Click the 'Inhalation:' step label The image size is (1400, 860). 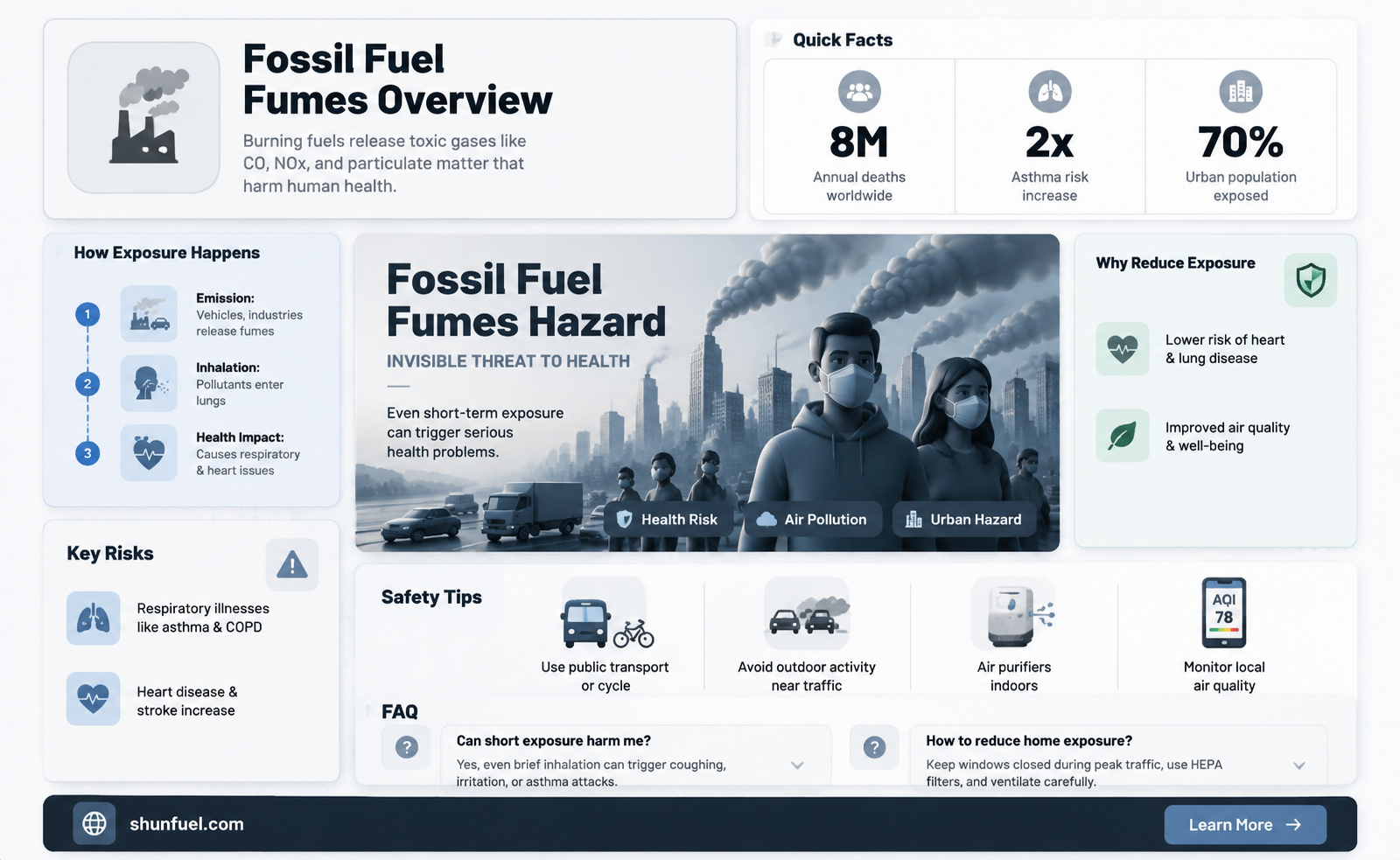(x=227, y=367)
